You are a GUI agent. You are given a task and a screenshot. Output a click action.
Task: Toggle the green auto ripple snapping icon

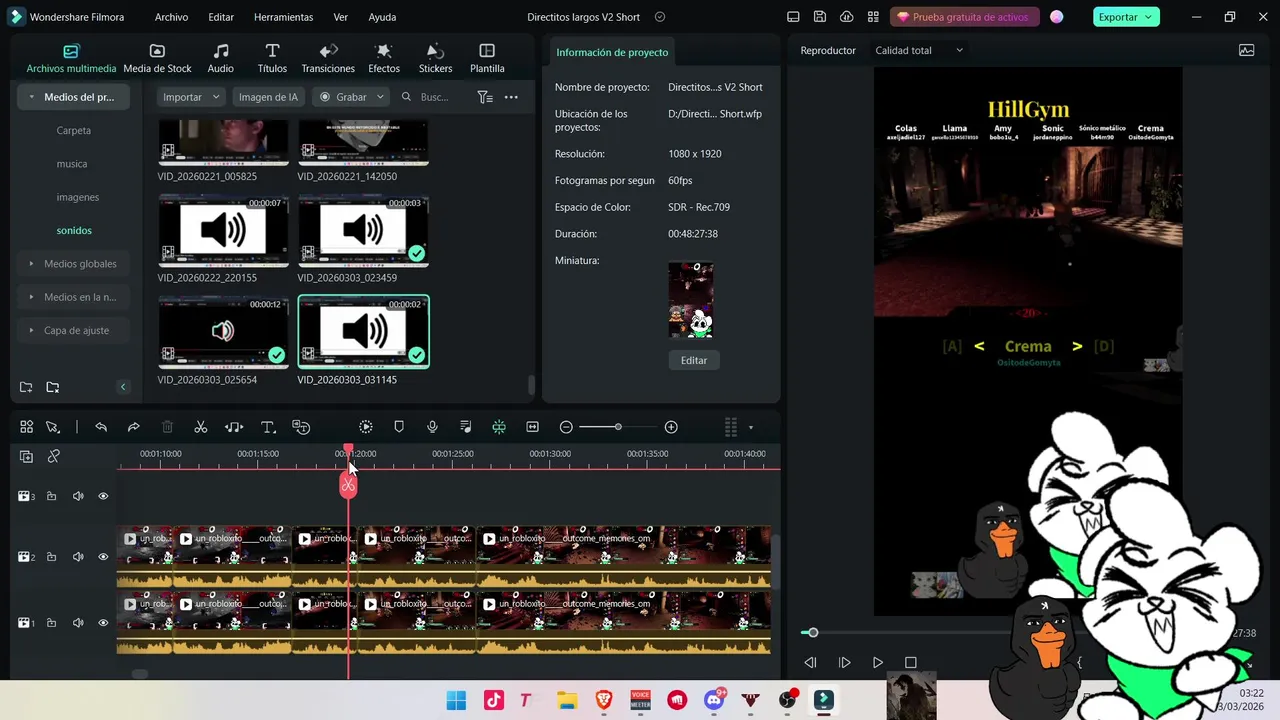[x=499, y=427]
